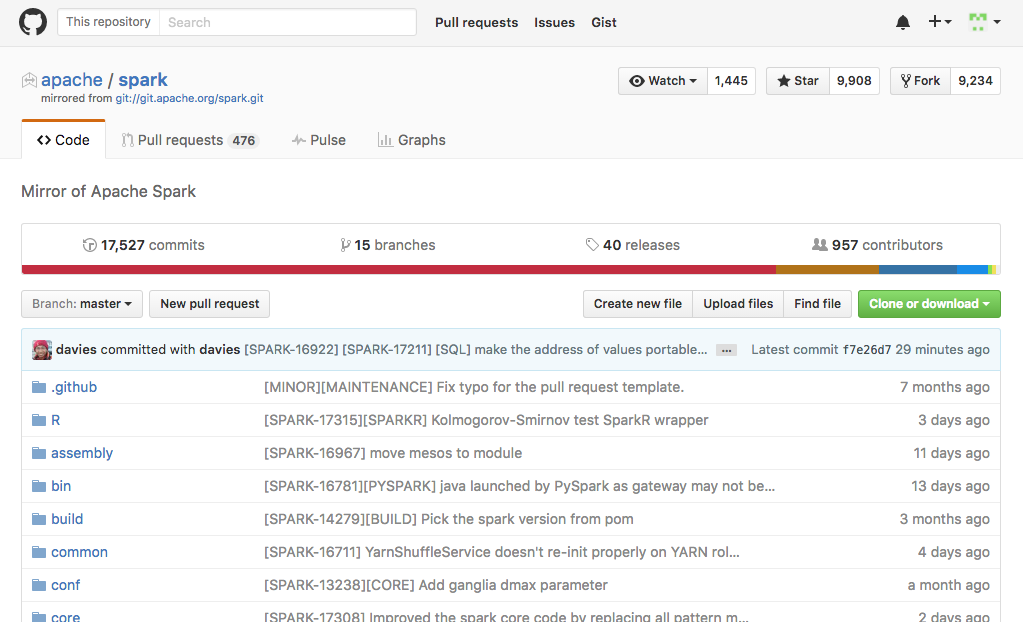Open the Graphs tab
1023x622 pixels.
[x=411, y=140]
